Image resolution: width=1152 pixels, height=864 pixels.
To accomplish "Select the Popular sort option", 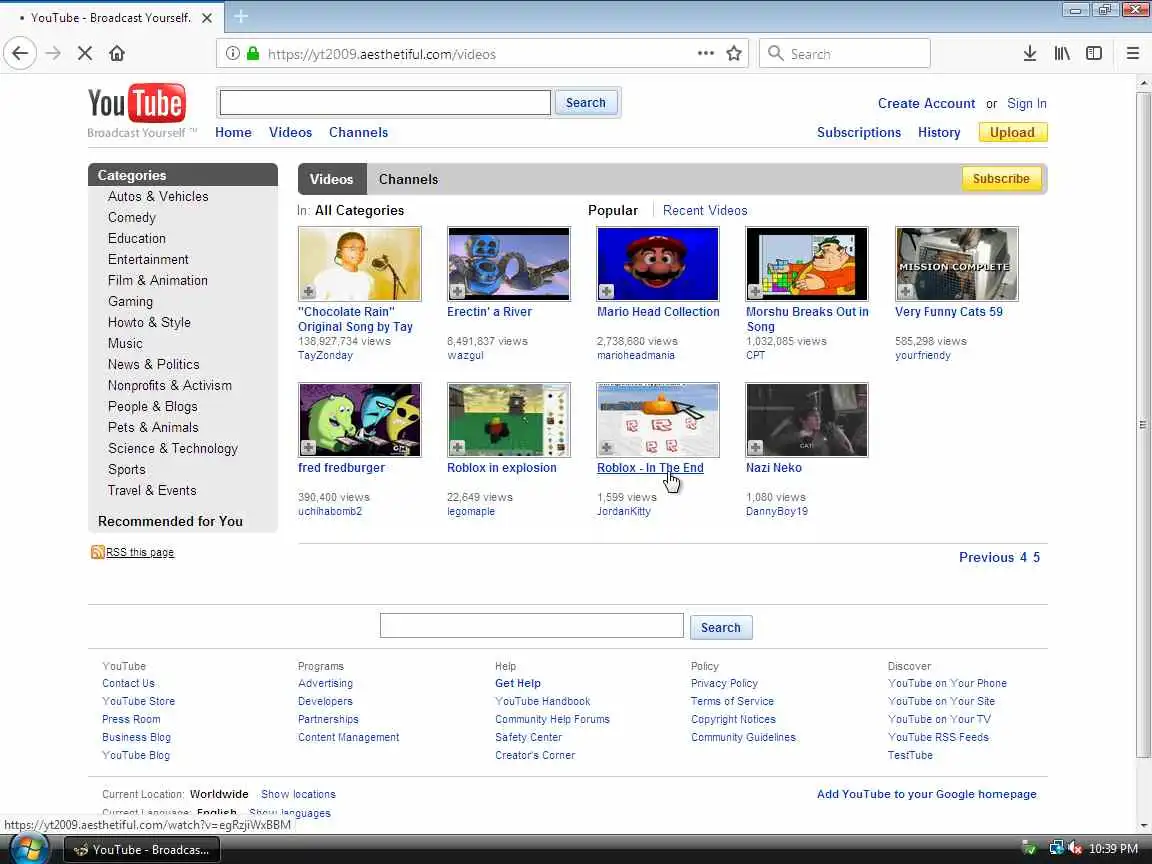I will click(x=613, y=210).
